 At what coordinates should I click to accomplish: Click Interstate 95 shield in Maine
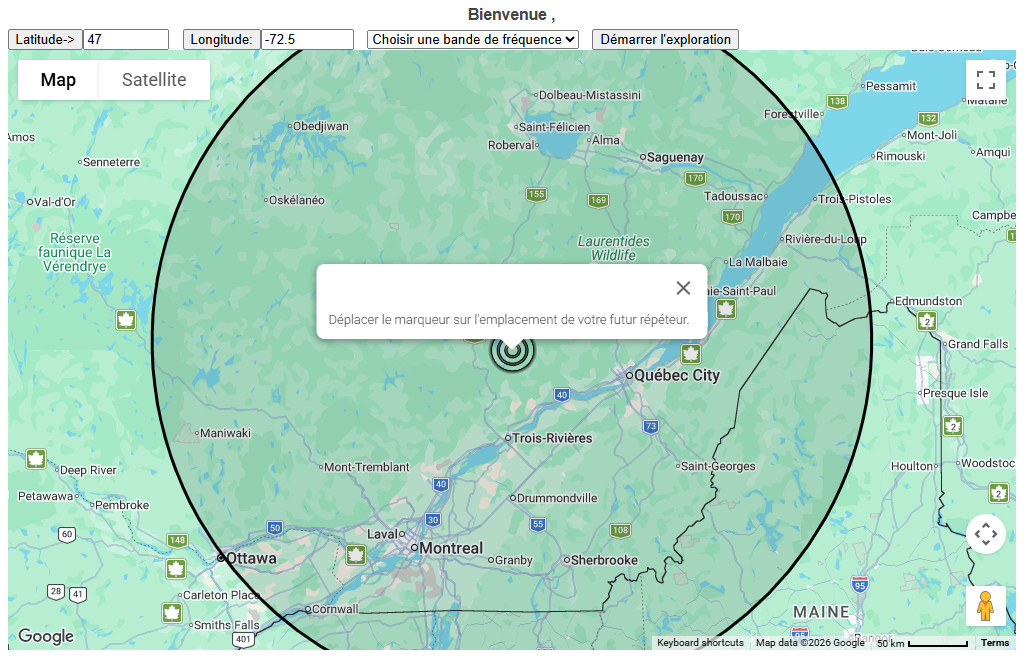click(859, 584)
